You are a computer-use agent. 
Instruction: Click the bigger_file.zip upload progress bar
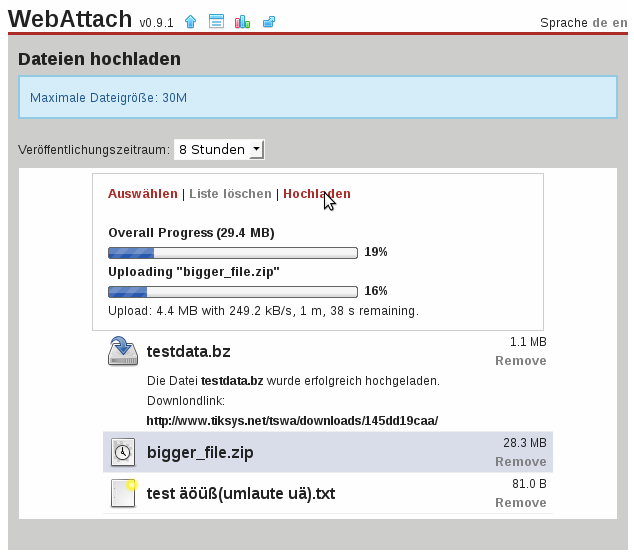[x=233, y=292]
